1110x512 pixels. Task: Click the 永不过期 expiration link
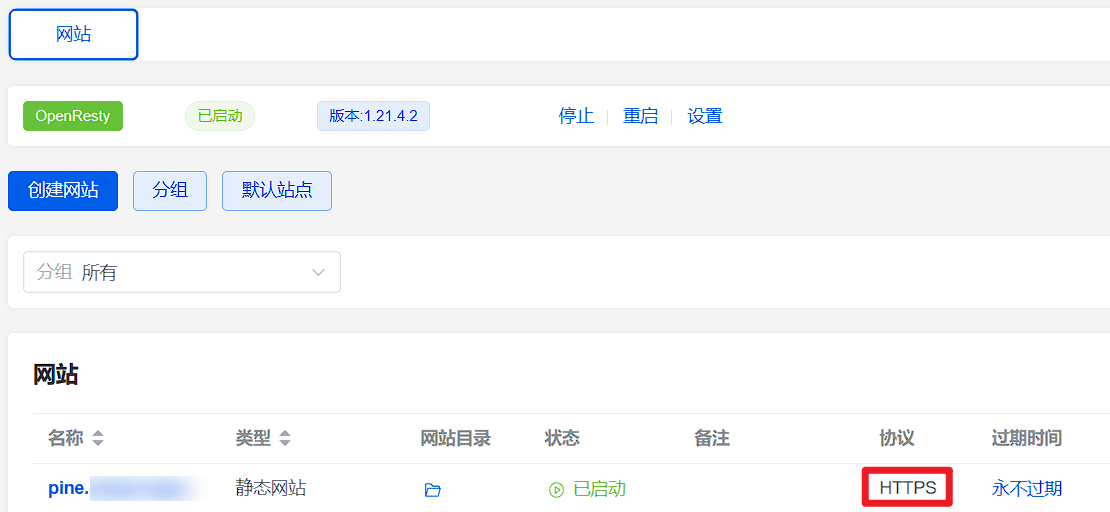pyautogui.click(x=1026, y=489)
